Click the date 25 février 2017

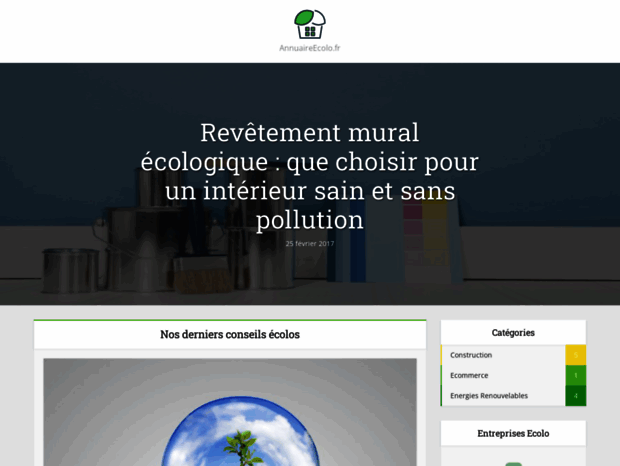(310, 243)
